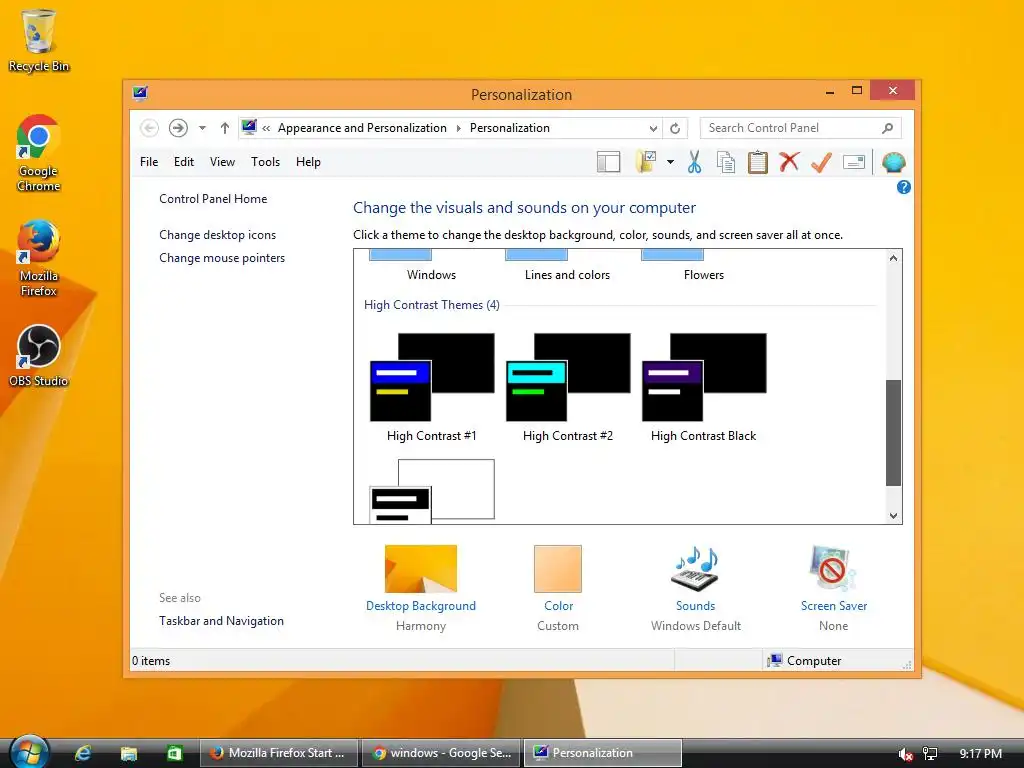Click the Personalization window title icon

click(x=140, y=93)
